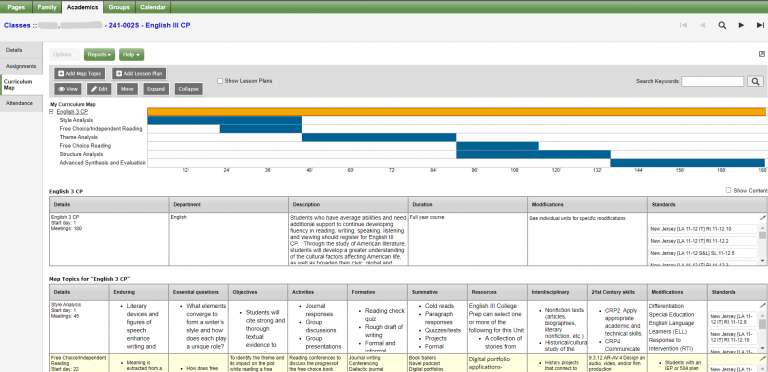
Task: Enable the Show Lesson Plans checkbox
Action: point(220,81)
